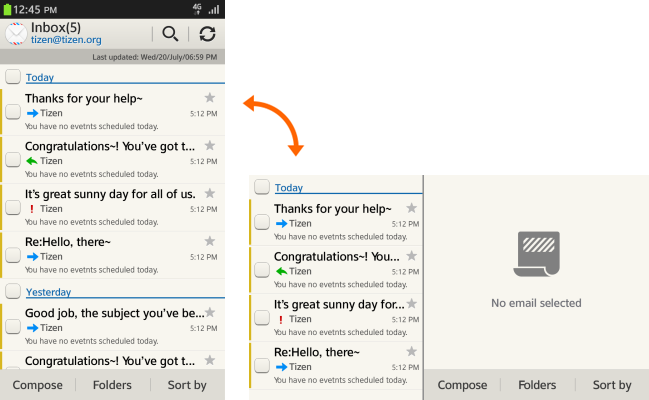Tap Compose in the split view toolbar
The height and width of the screenshot is (400, 649).
[x=462, y=385]
